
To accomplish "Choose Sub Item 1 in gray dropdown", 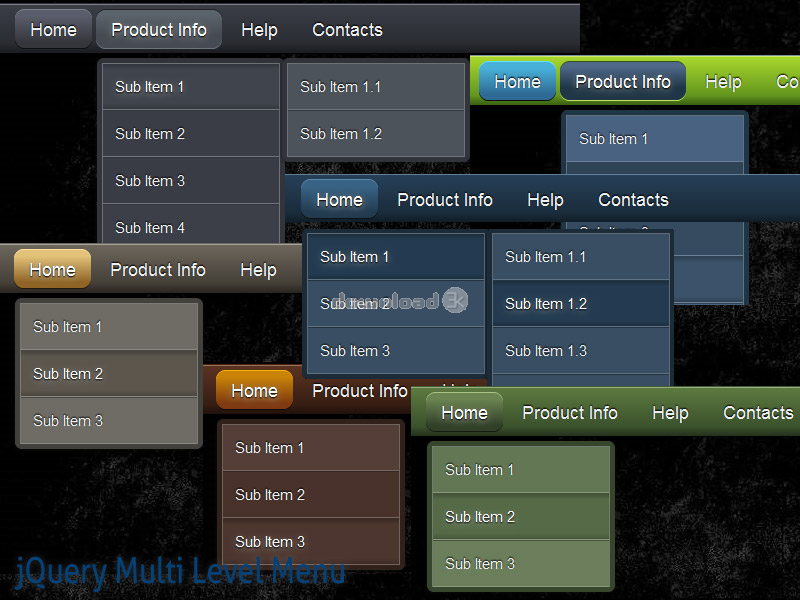I will pyautogui.click(x=191, y=87).
